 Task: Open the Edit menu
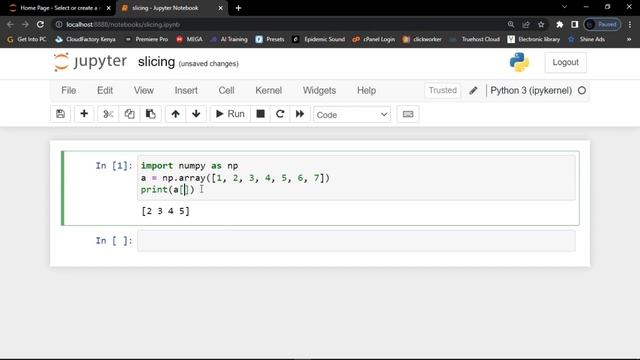(105, 91)
